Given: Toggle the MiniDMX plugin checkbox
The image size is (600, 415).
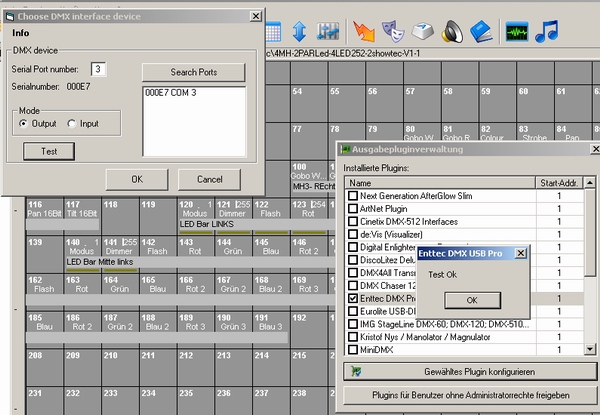Looking at the screenshot, I should [352, 350].
